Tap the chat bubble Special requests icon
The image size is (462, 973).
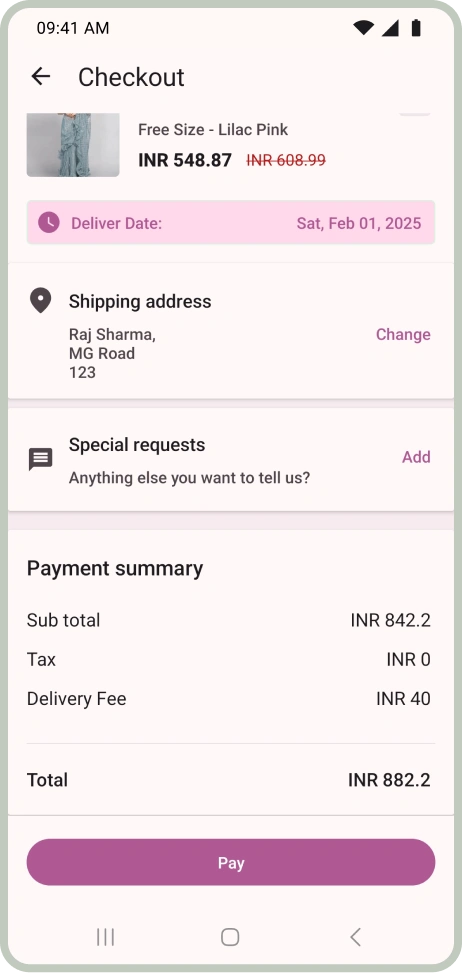(41, 460)
